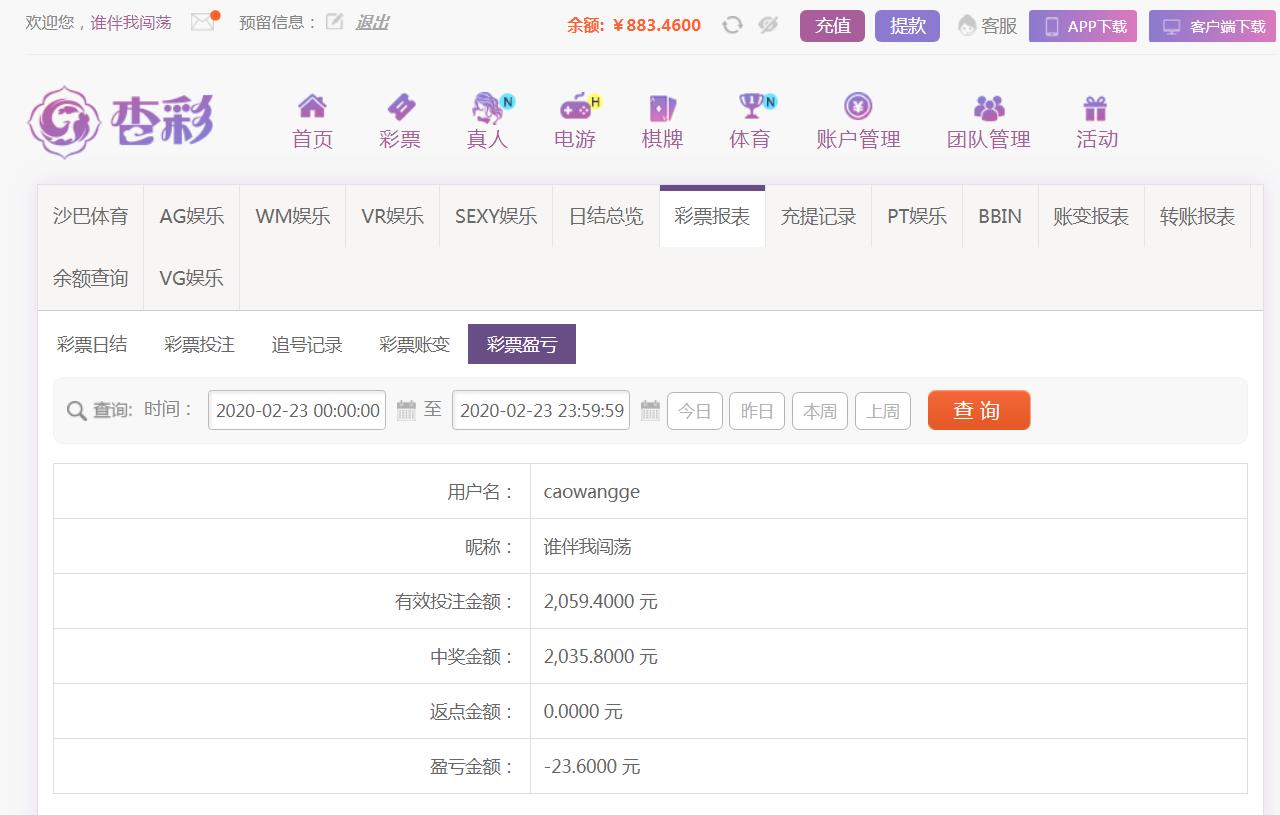This screenshot has width=1280, height=815.
Task: Open the 电游 gamepad icon
Action: (x=575, y=106)
